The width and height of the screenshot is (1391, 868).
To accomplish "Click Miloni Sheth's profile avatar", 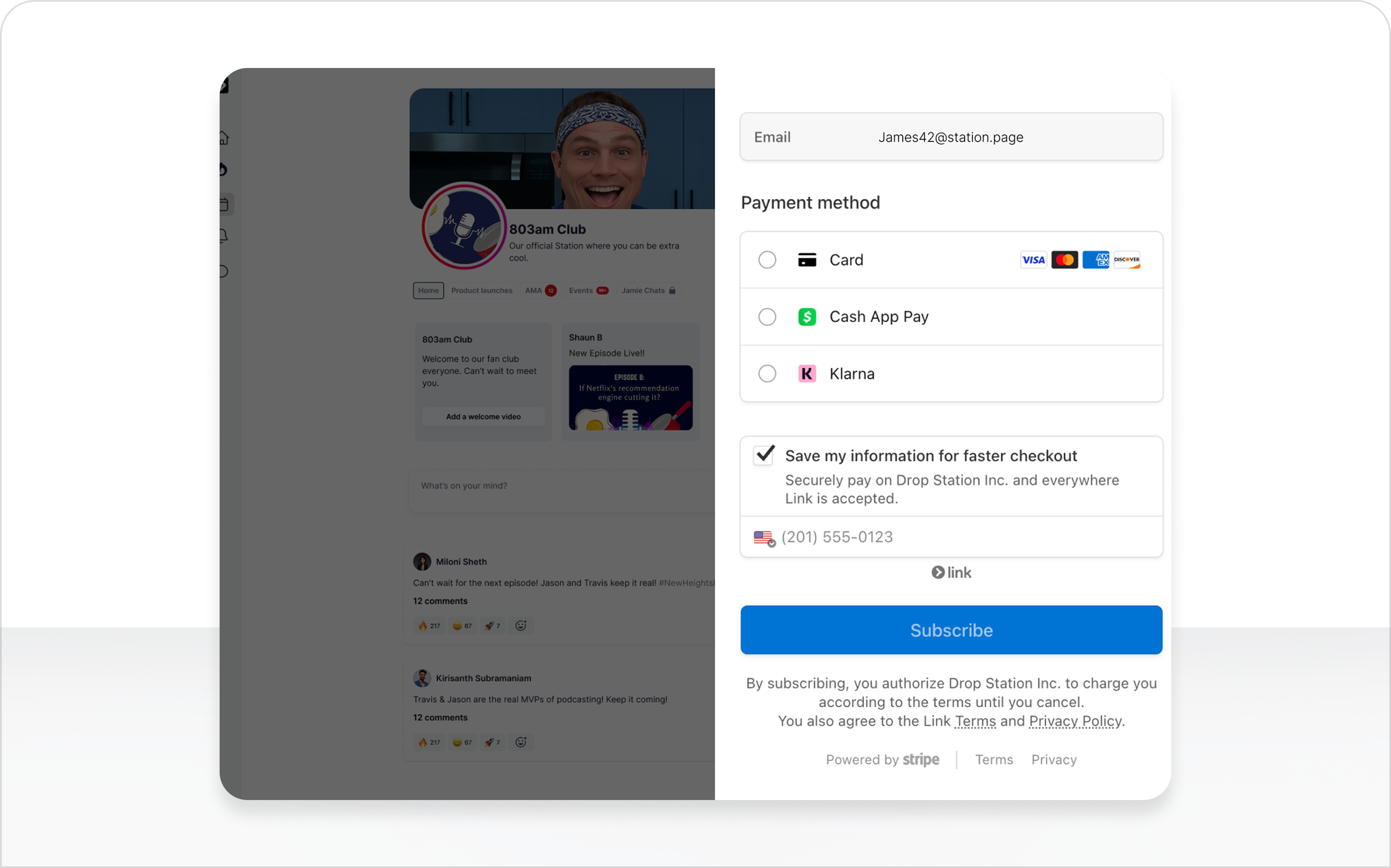I will click(x=422, y=561).
